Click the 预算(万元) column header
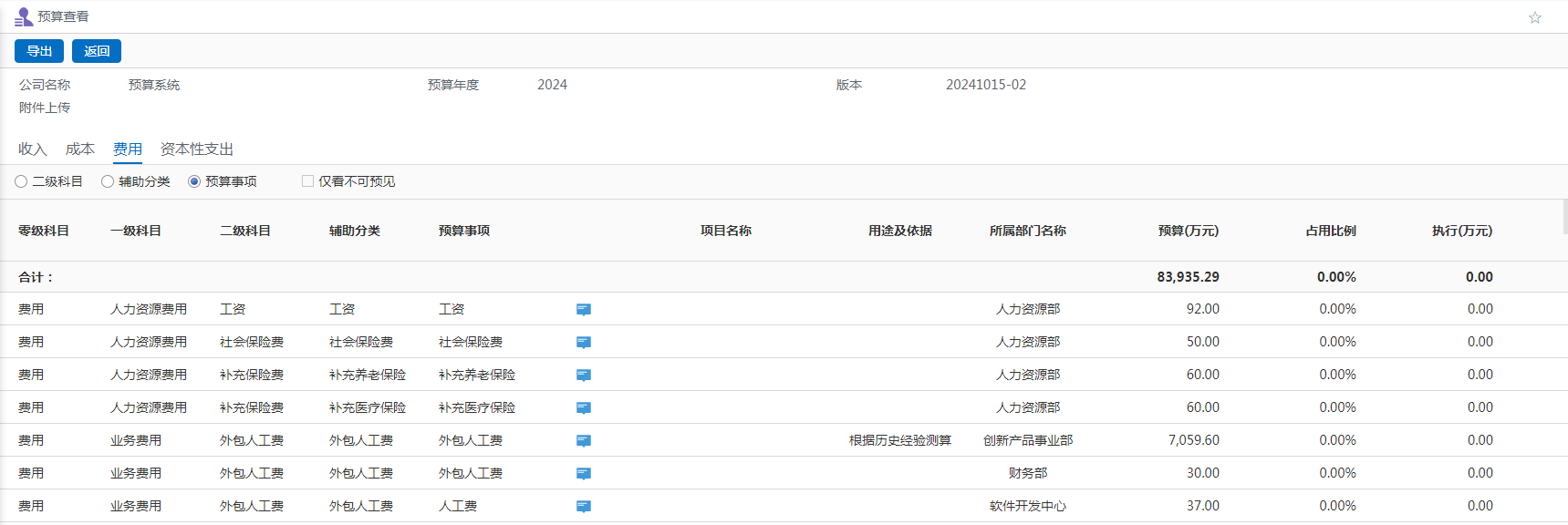The height and width of the screenshot is (525, 1568). (x=1188, y=231)
